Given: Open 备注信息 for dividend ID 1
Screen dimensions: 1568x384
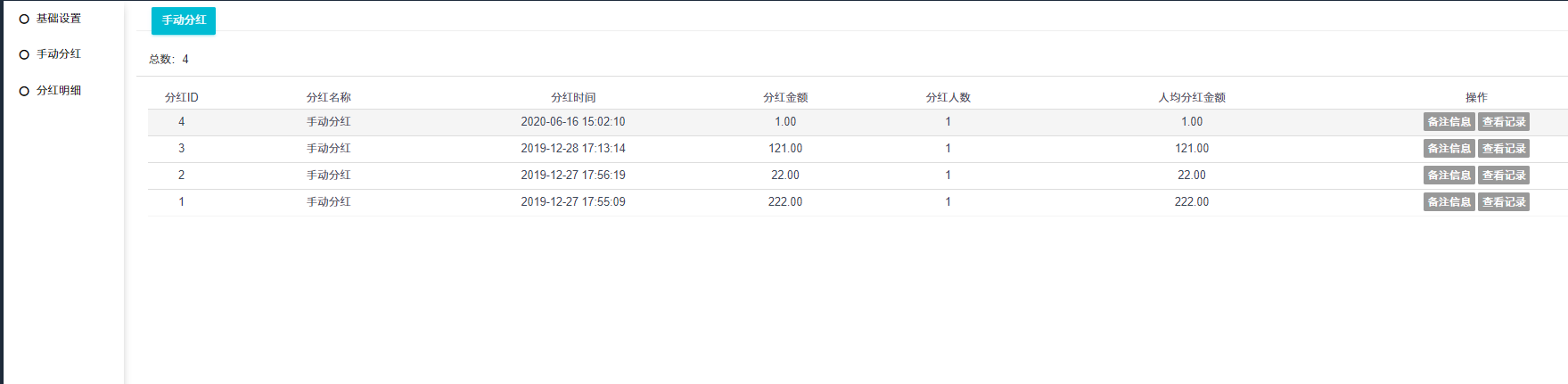Looking at the screenshot, I should coord(1449,202).
